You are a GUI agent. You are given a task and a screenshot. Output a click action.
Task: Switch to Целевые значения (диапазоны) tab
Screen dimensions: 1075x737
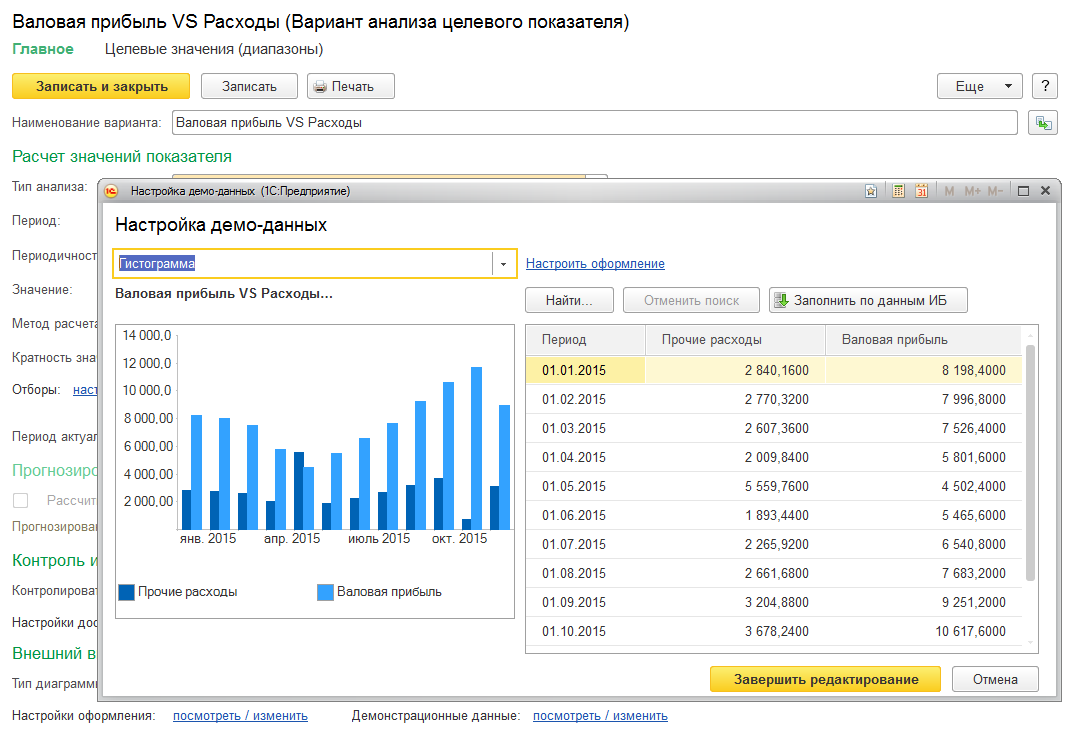[214, 48]
